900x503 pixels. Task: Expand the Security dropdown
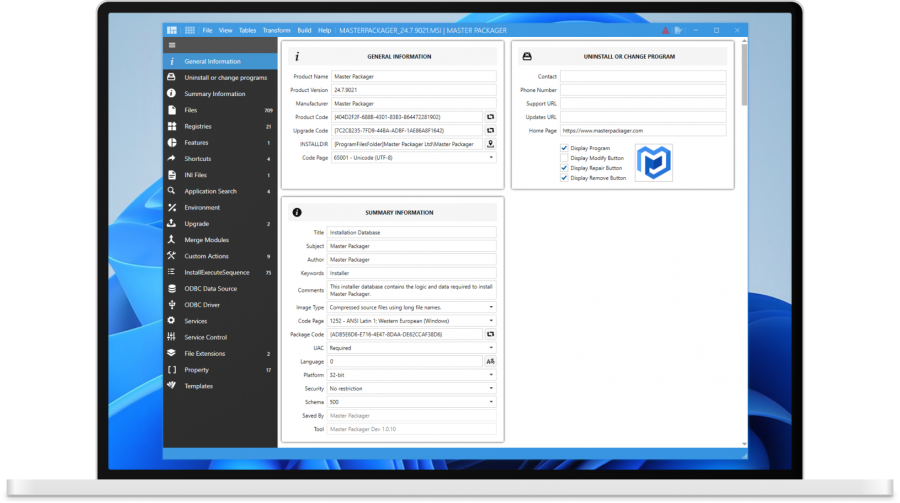point(491,389)
